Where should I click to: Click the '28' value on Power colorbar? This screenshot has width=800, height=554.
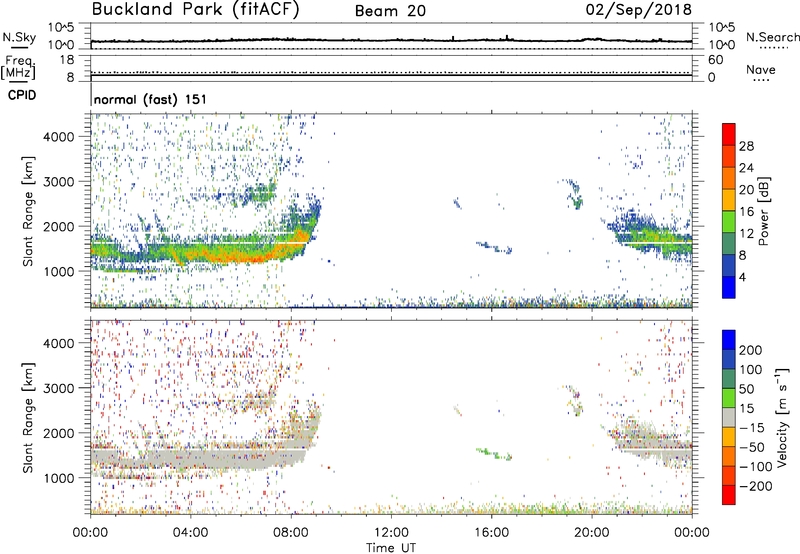coord(746,146)
